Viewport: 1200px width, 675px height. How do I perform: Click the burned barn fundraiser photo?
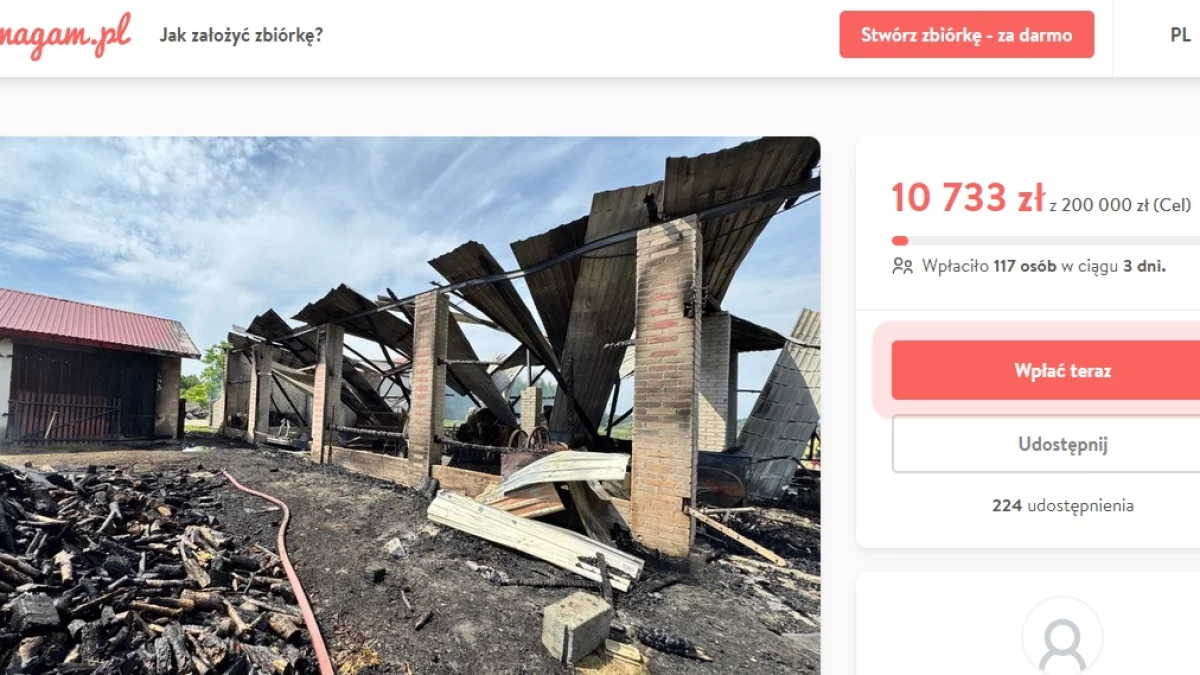coord(410,405)
